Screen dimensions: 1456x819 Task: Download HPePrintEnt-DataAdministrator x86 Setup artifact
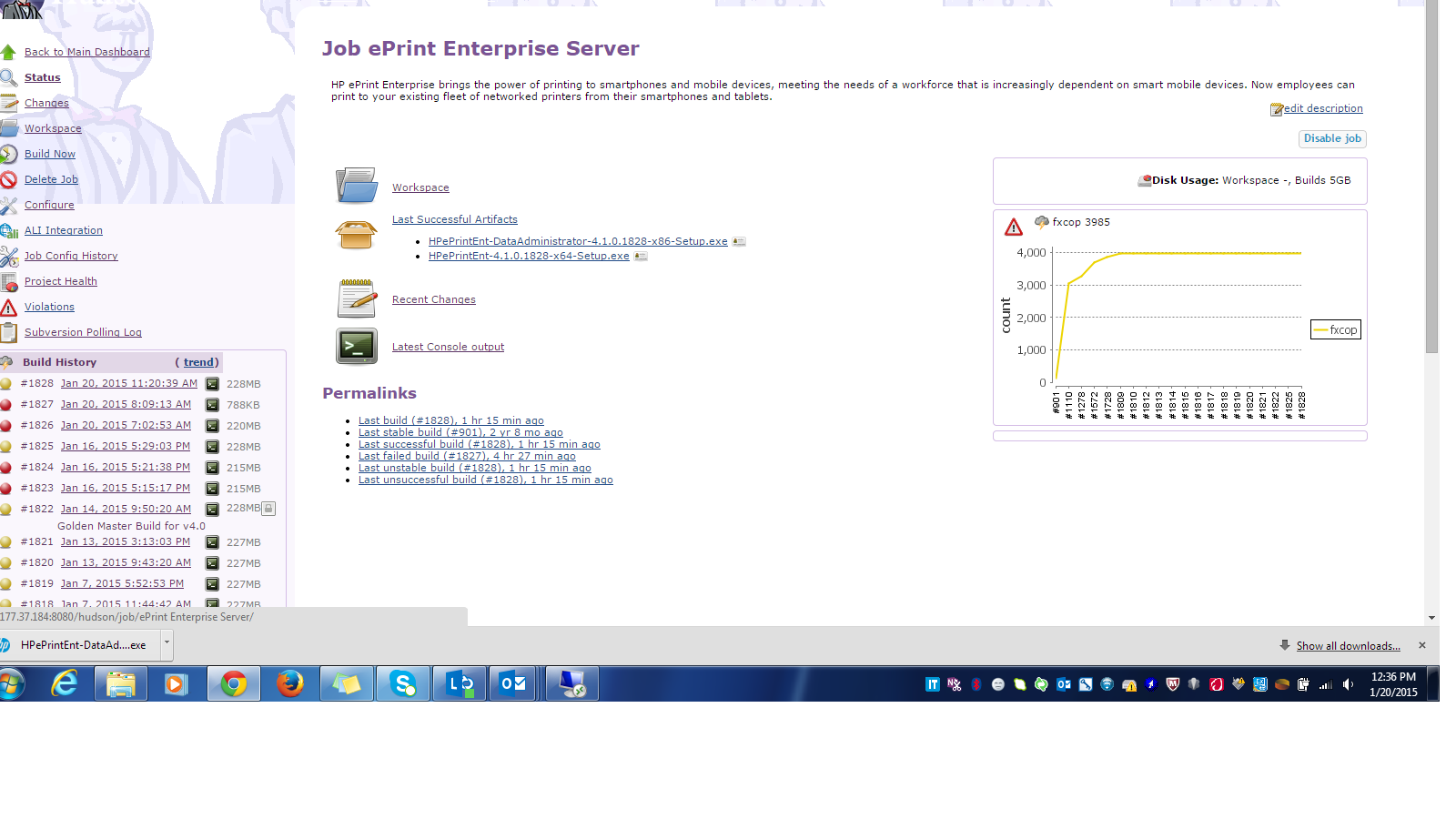click(x=578, y=241)
